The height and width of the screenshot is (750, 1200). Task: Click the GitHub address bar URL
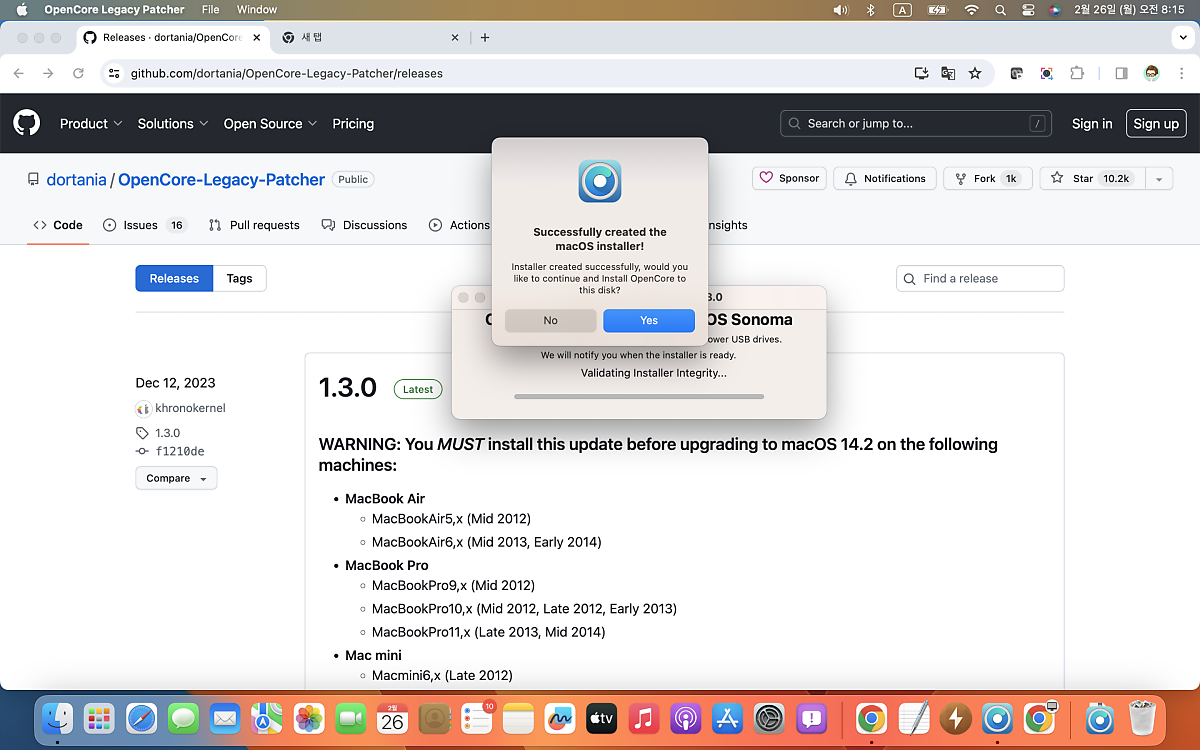tap(287, 73)
